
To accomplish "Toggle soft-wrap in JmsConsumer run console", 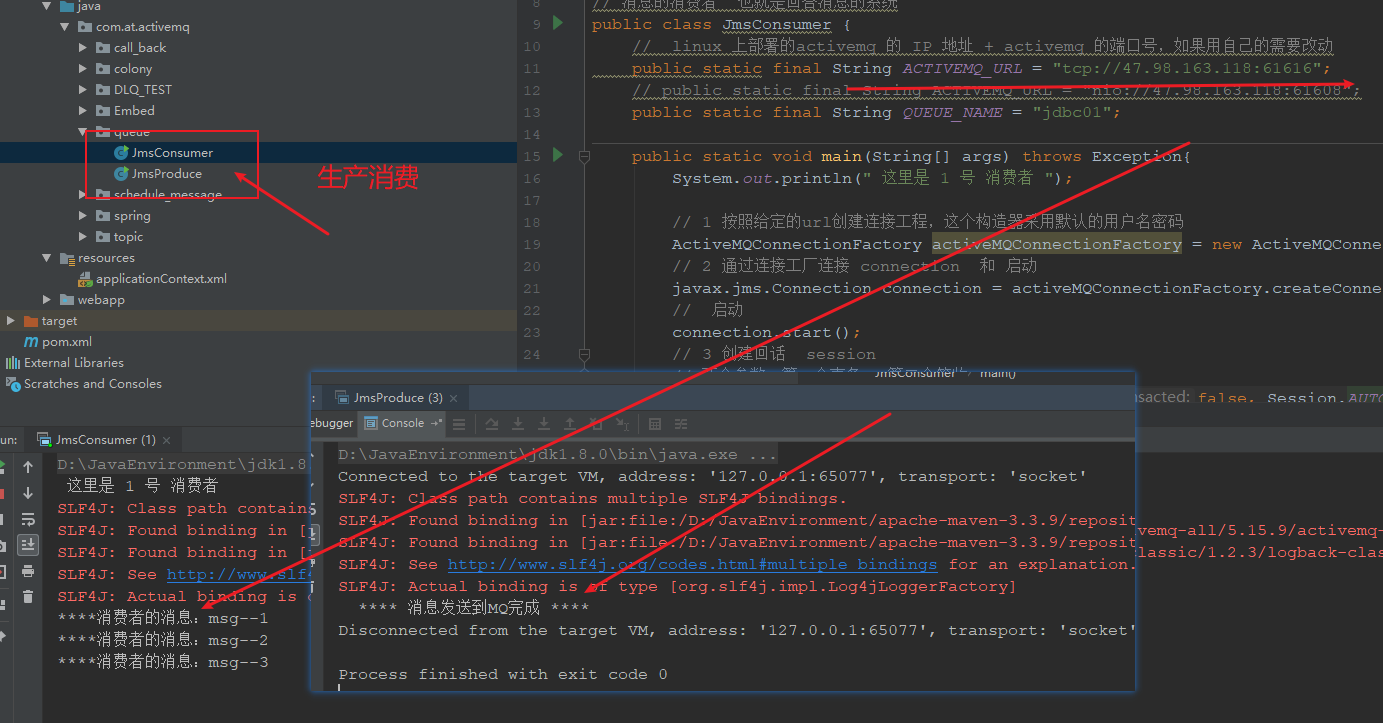I will click(28, 519).
